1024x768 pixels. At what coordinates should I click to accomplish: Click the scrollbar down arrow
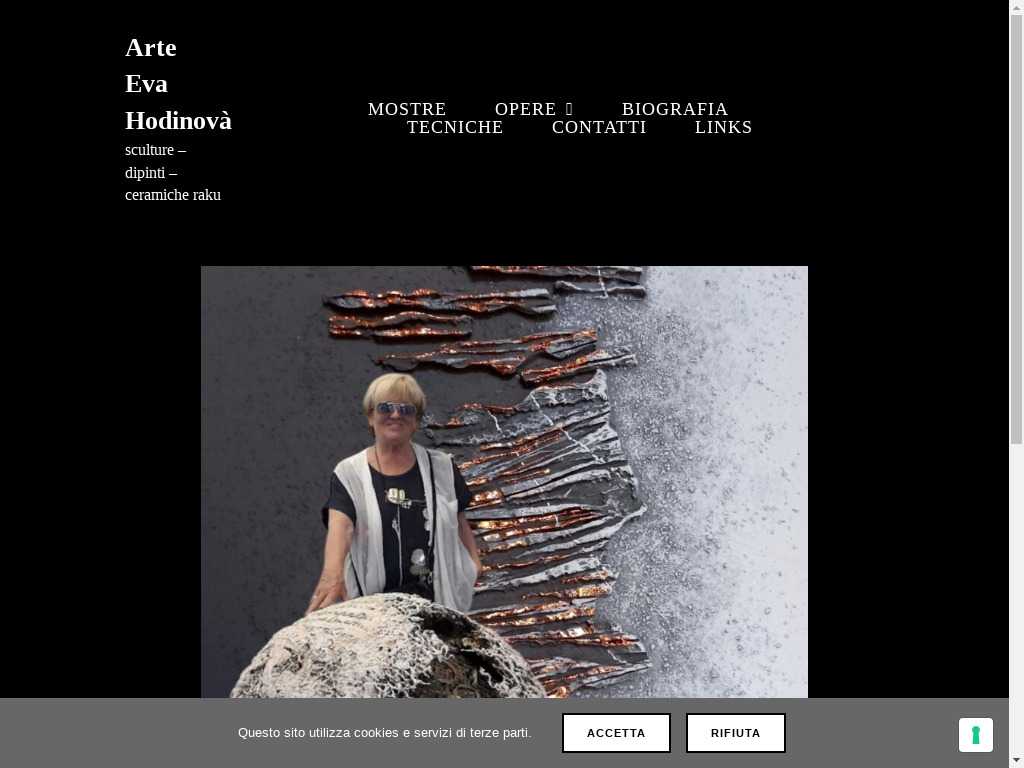click(x=1016, y=761)
